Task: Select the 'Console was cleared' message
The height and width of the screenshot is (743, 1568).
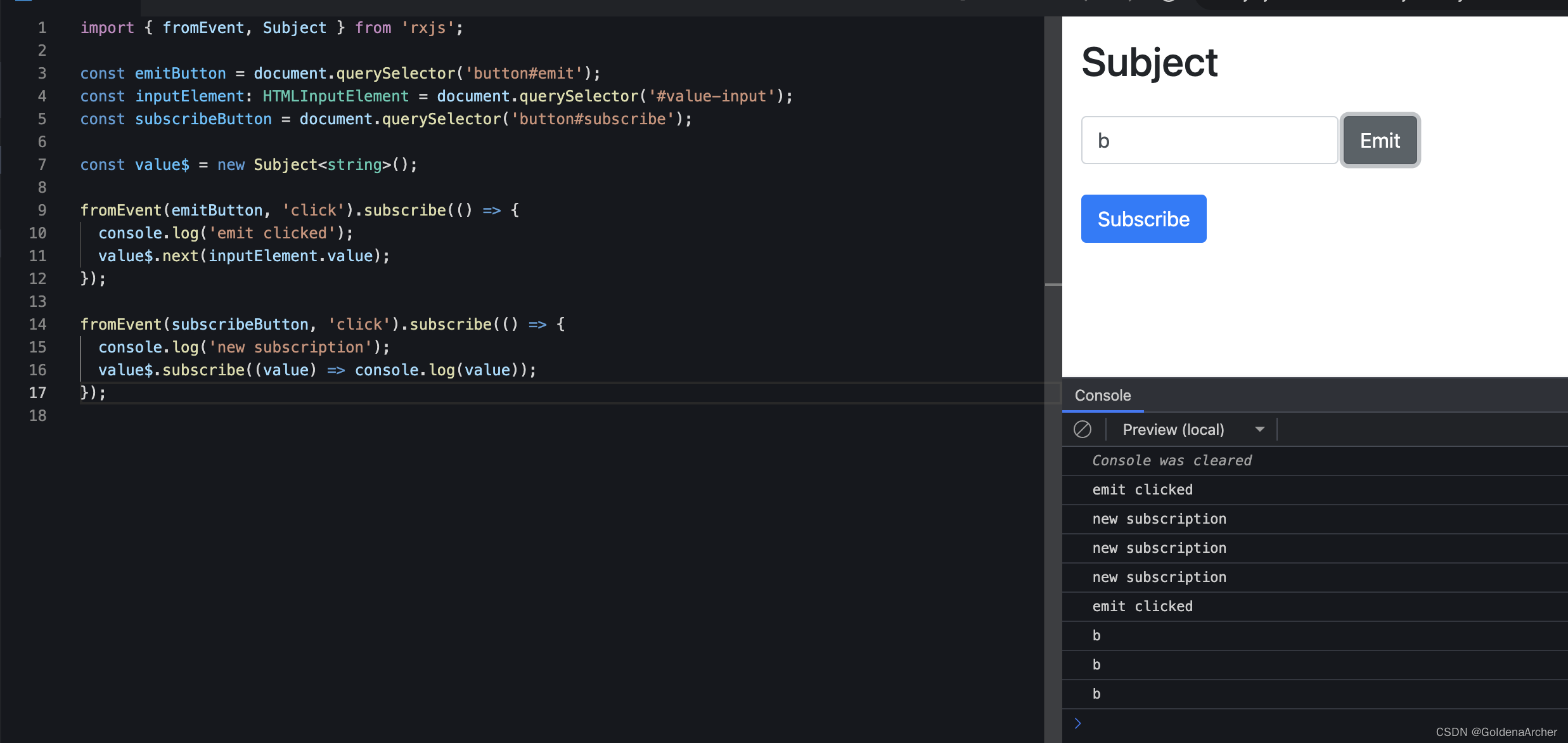Action: point(1172,460)
